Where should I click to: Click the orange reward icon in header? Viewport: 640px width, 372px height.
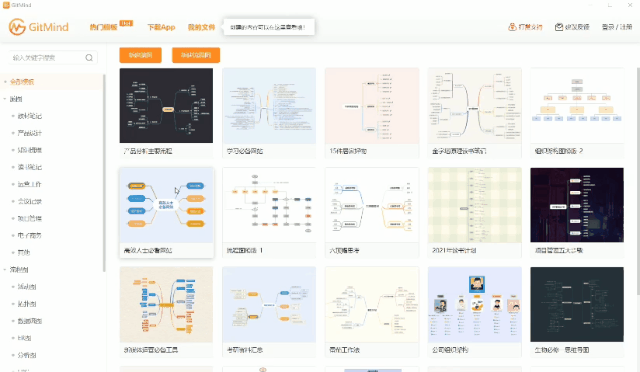[512, 27]
